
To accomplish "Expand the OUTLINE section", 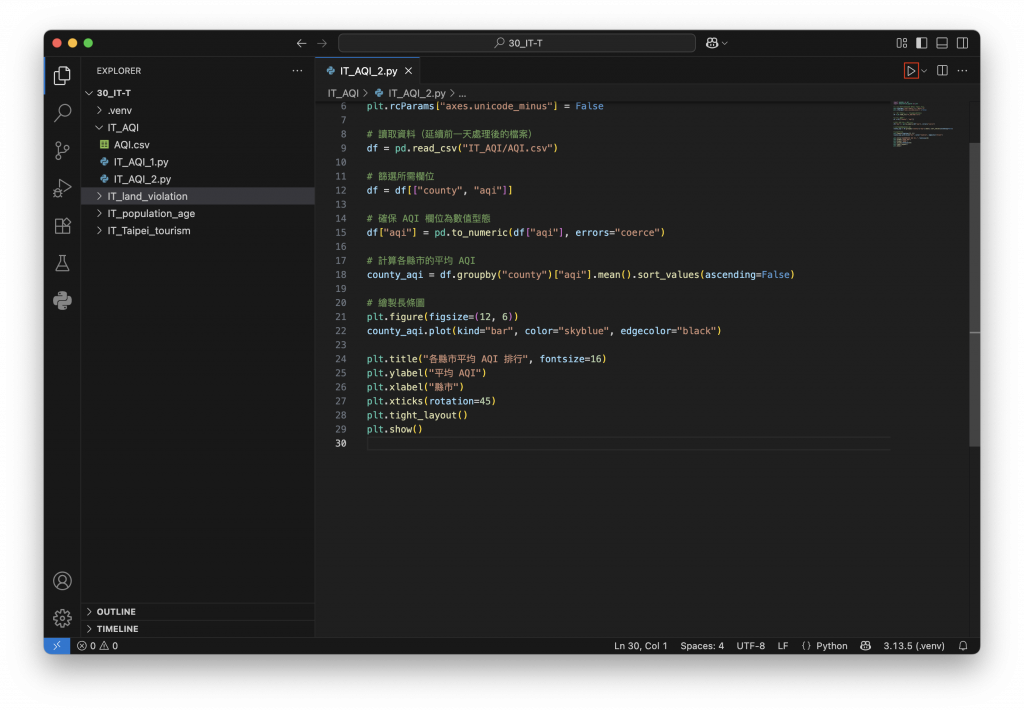I will (x=116, y=611).
